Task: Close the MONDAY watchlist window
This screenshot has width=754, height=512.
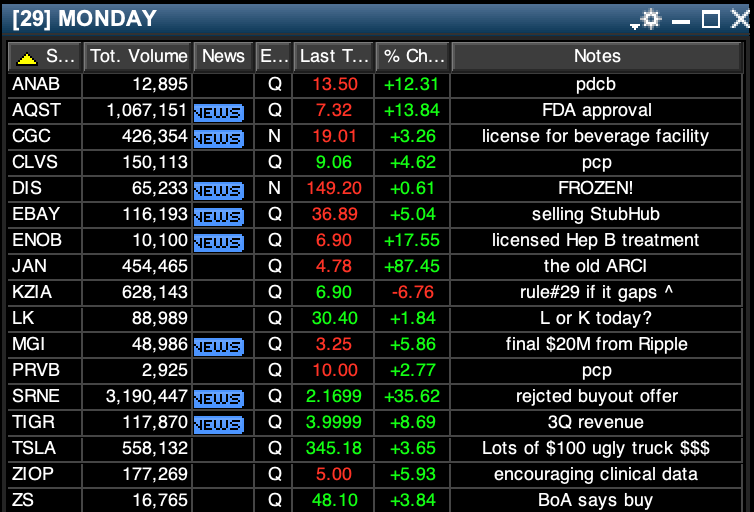Action: click(740, 20)
